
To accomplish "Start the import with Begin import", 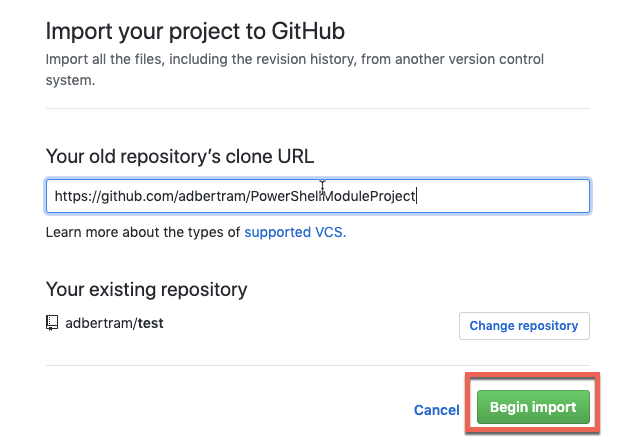I will coord(533,407).
